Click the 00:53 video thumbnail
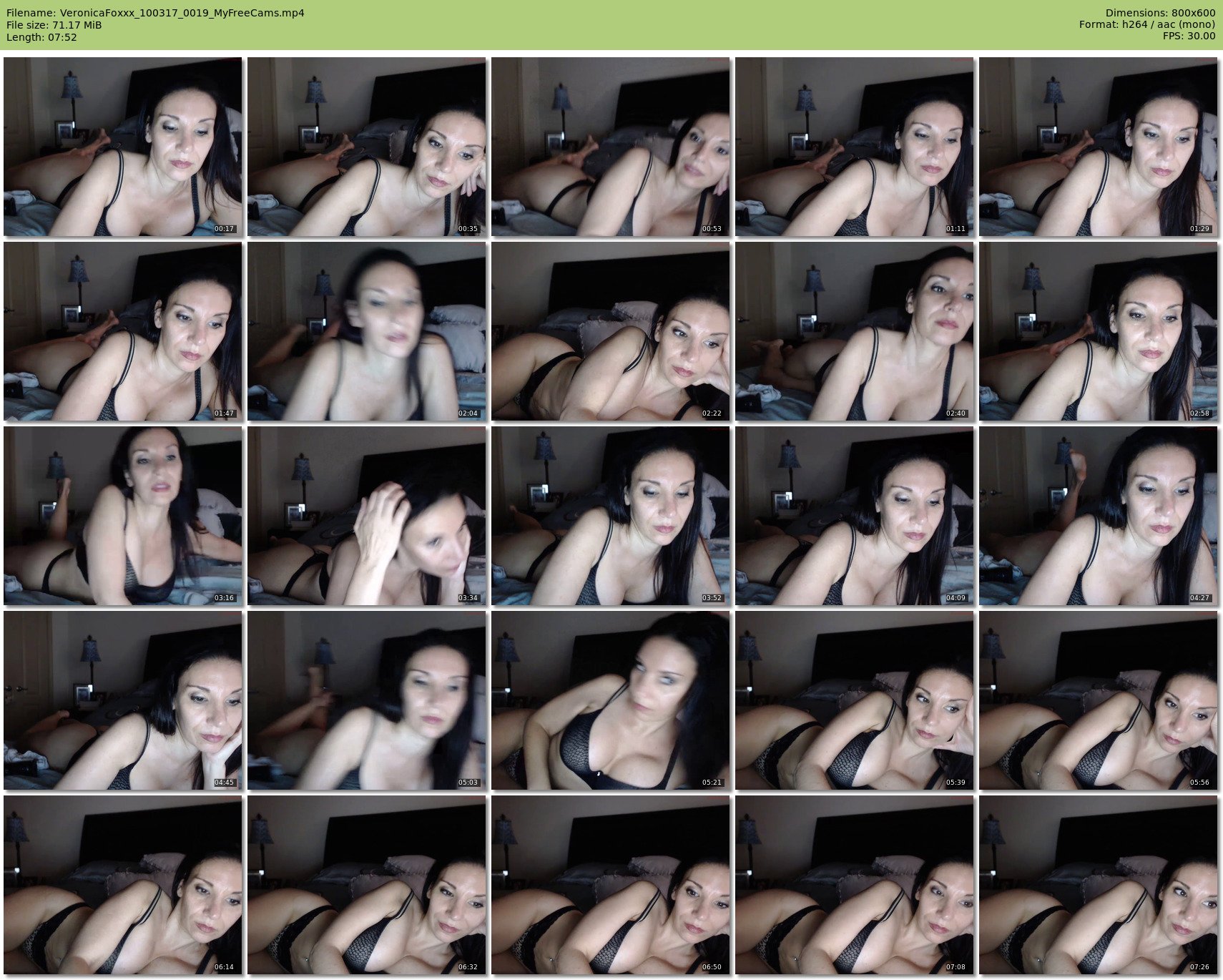1223x980 pixels. (611, 147)
